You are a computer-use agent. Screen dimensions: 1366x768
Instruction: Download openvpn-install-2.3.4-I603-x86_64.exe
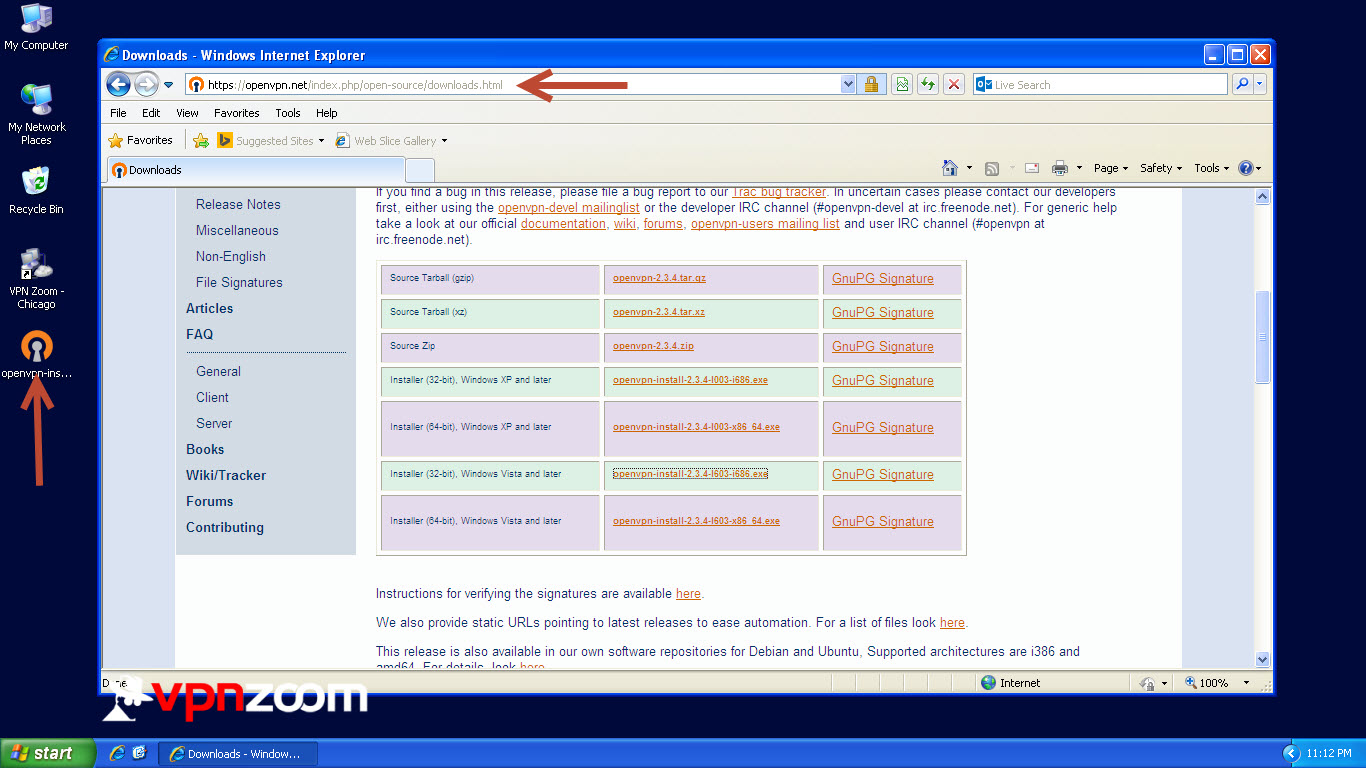(696, 521)
